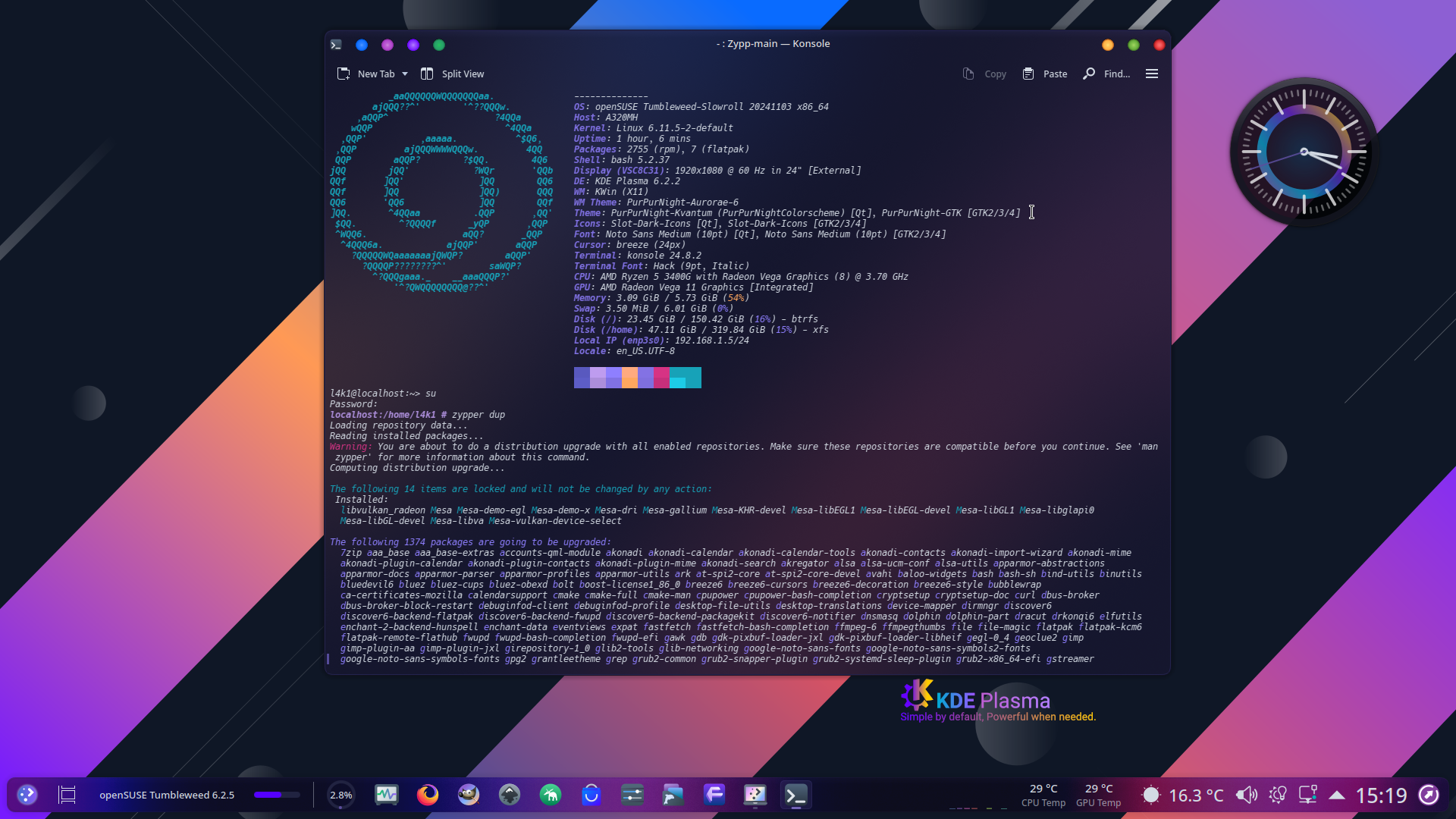1456x819 pixels.
Task: Launch Inkscape from the panel
Action: click(510, 795)
